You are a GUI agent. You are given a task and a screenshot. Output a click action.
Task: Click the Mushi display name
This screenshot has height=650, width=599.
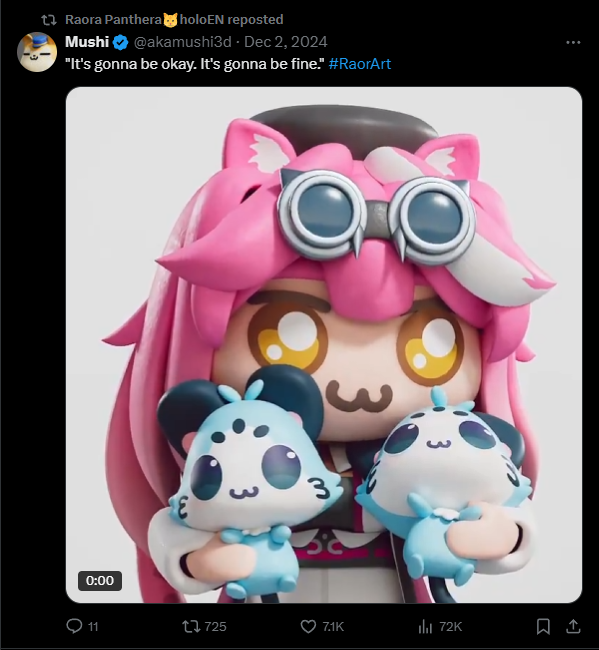pyautogui.click(x=87, y=42)
